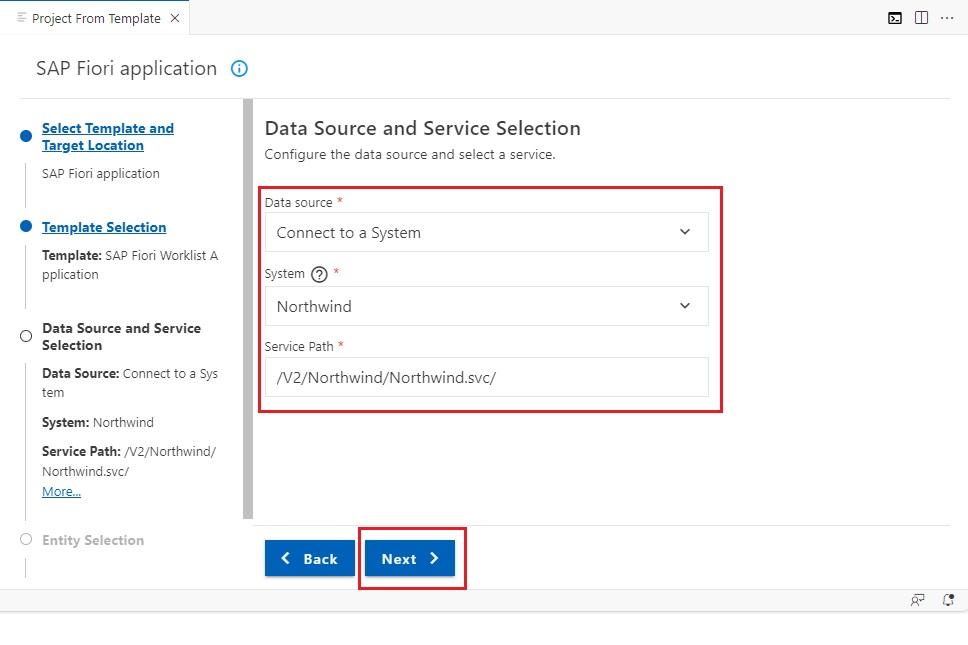This screenshot has width=968, height=645.
Task: Click the System help question mark icon
Action: pos(319,274)
